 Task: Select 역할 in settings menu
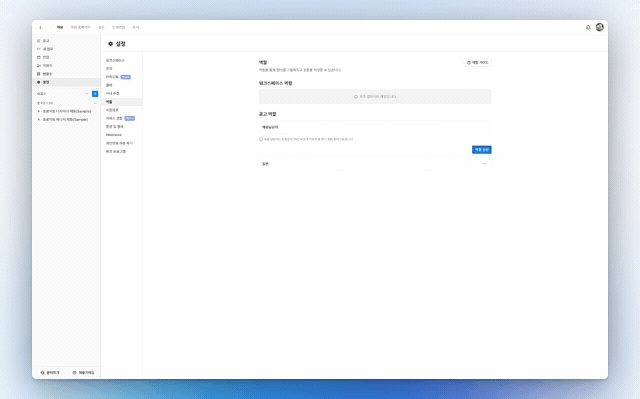click(x=122, y=102)
